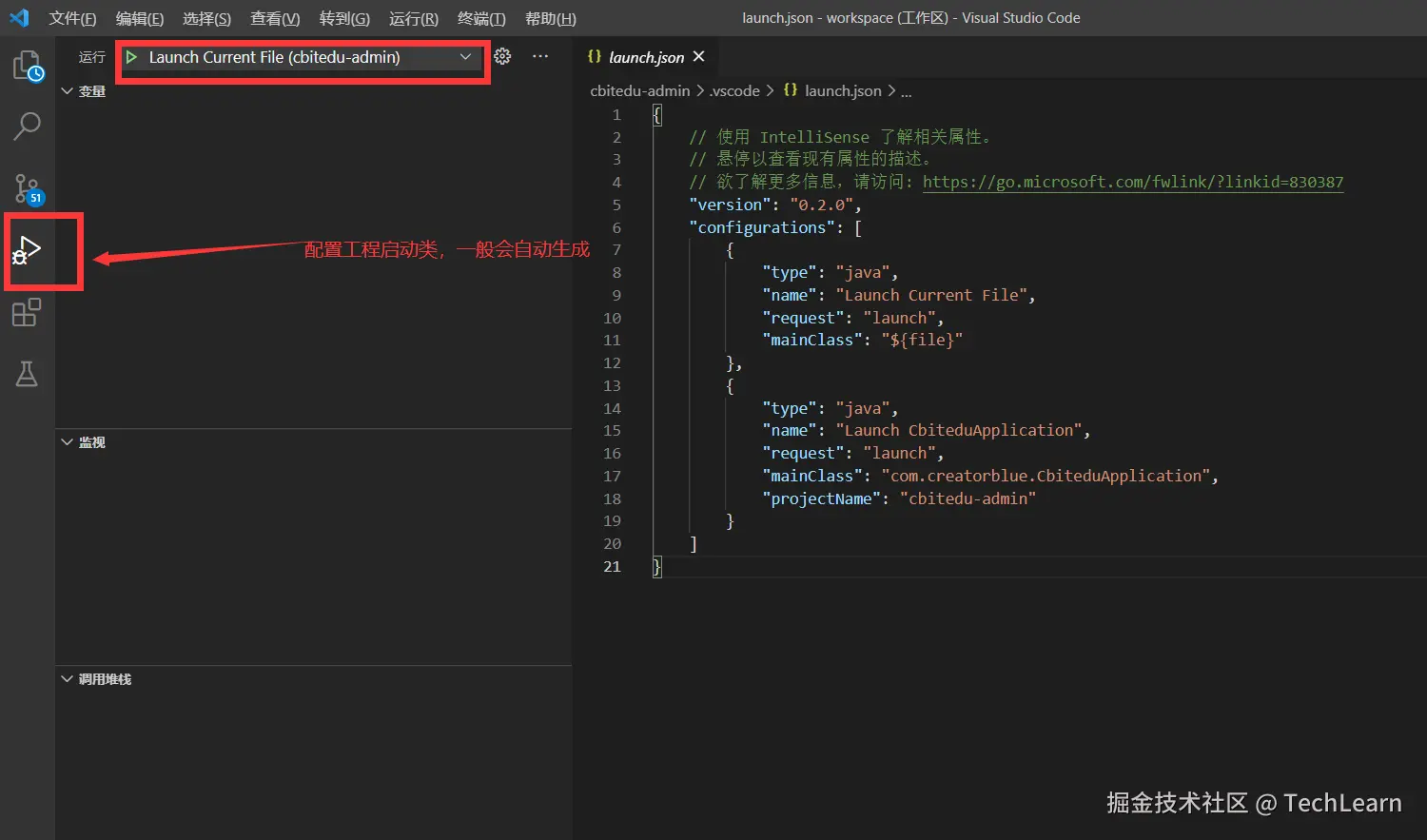1427x840 pixels.
Task: Collapse the 调用堆栈 section
Action: [96, 679]
